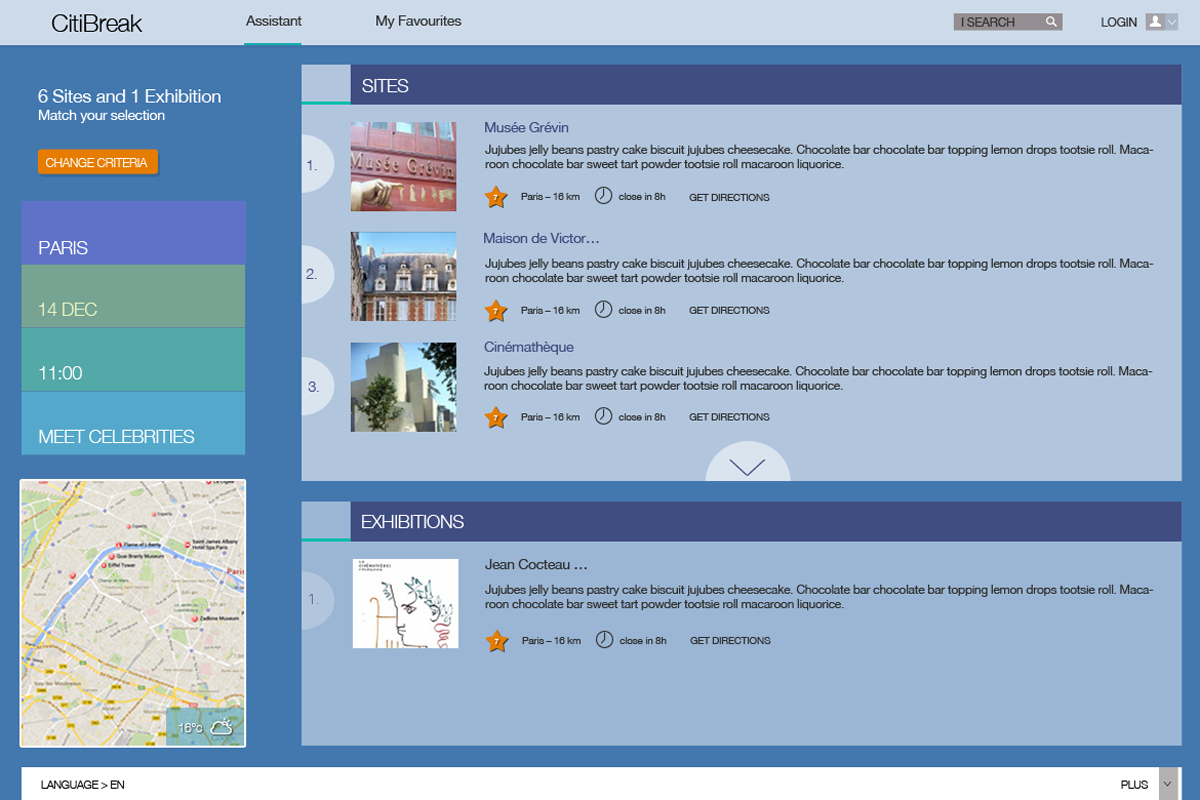Expand the PLUS footer dropdown arrow
Viewport: 1200px width, 800px height.
[1167, 784]
